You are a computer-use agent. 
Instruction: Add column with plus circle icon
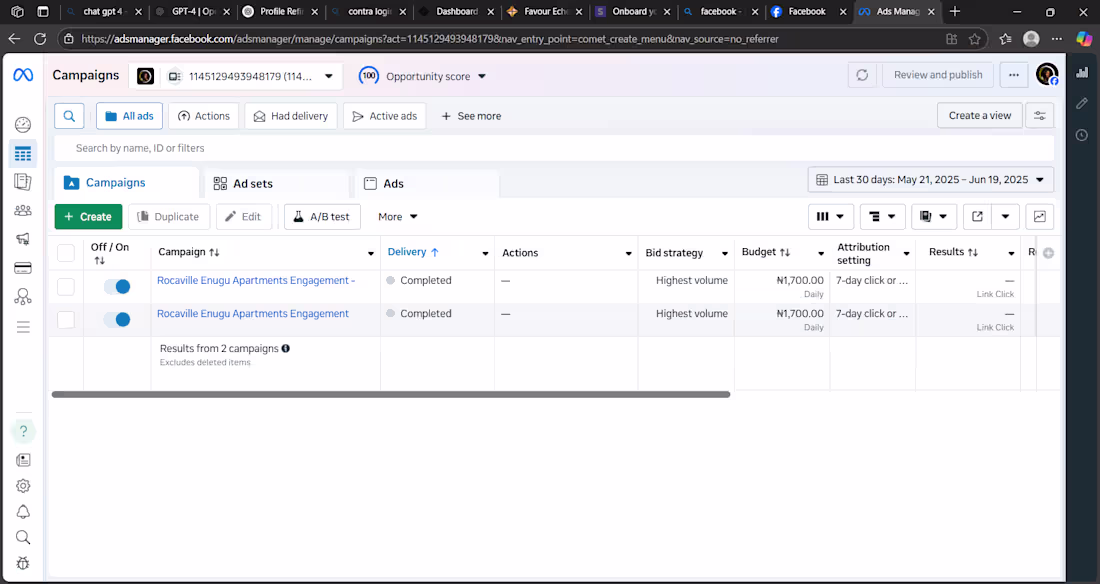1048,253
